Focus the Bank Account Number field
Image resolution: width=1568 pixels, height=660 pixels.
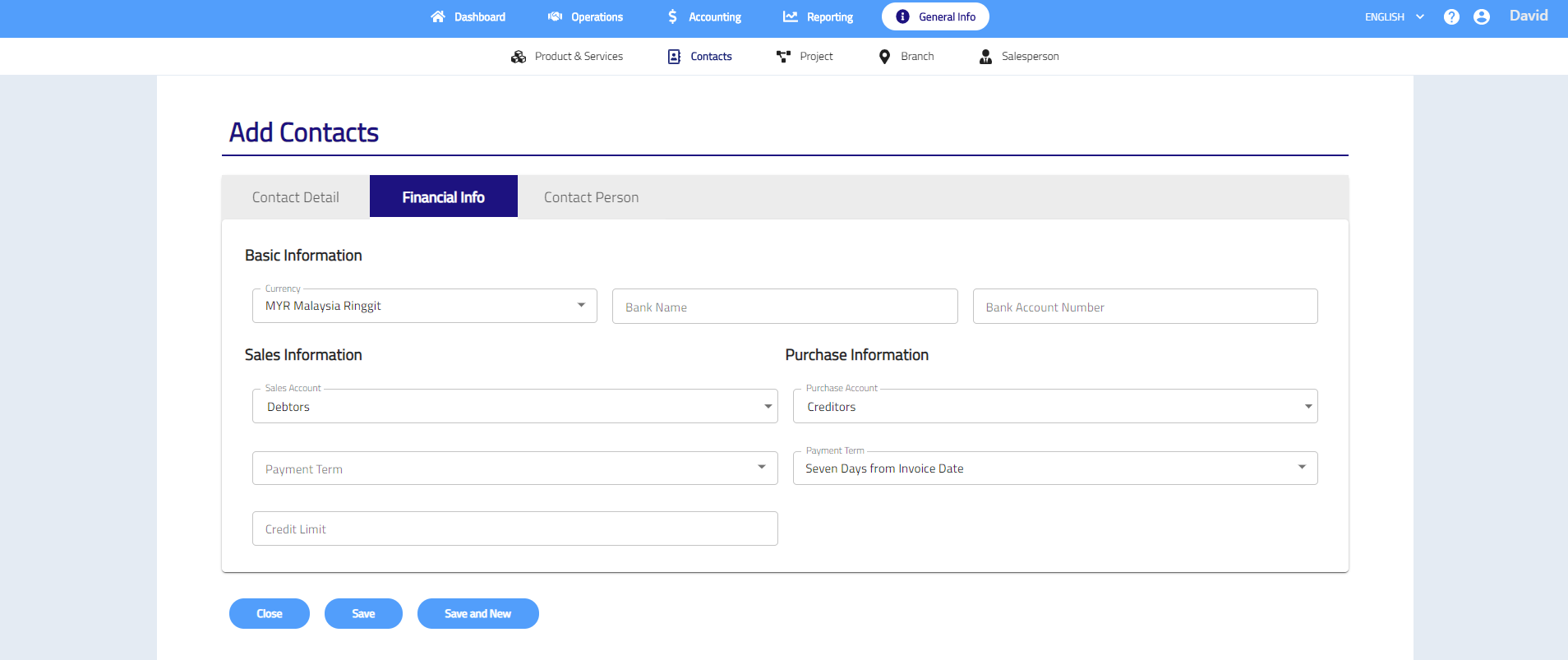pos(1145,307)
